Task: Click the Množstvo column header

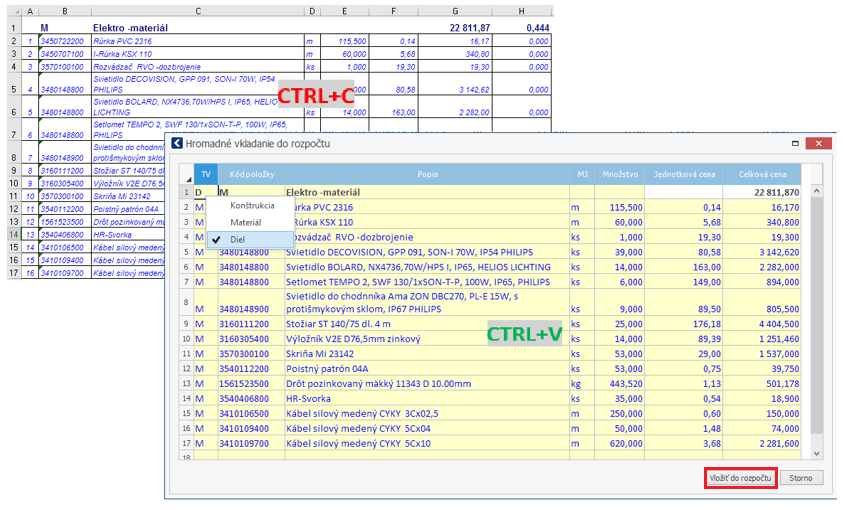Action: point(621,173)
